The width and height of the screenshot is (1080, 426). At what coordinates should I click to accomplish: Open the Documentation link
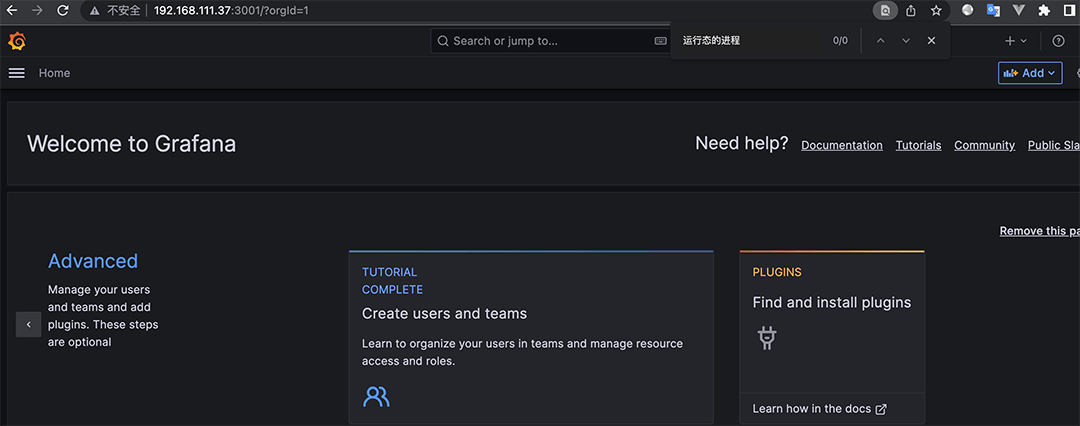842,145
